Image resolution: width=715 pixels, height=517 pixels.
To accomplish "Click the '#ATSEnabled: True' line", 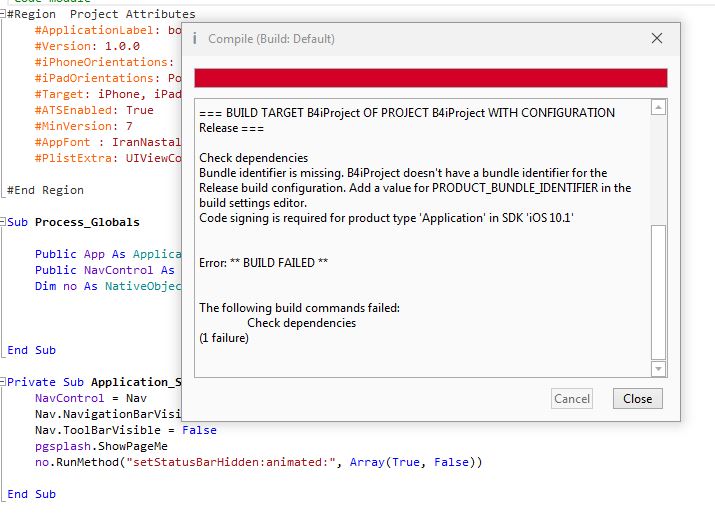I will (x=94, y=110).
